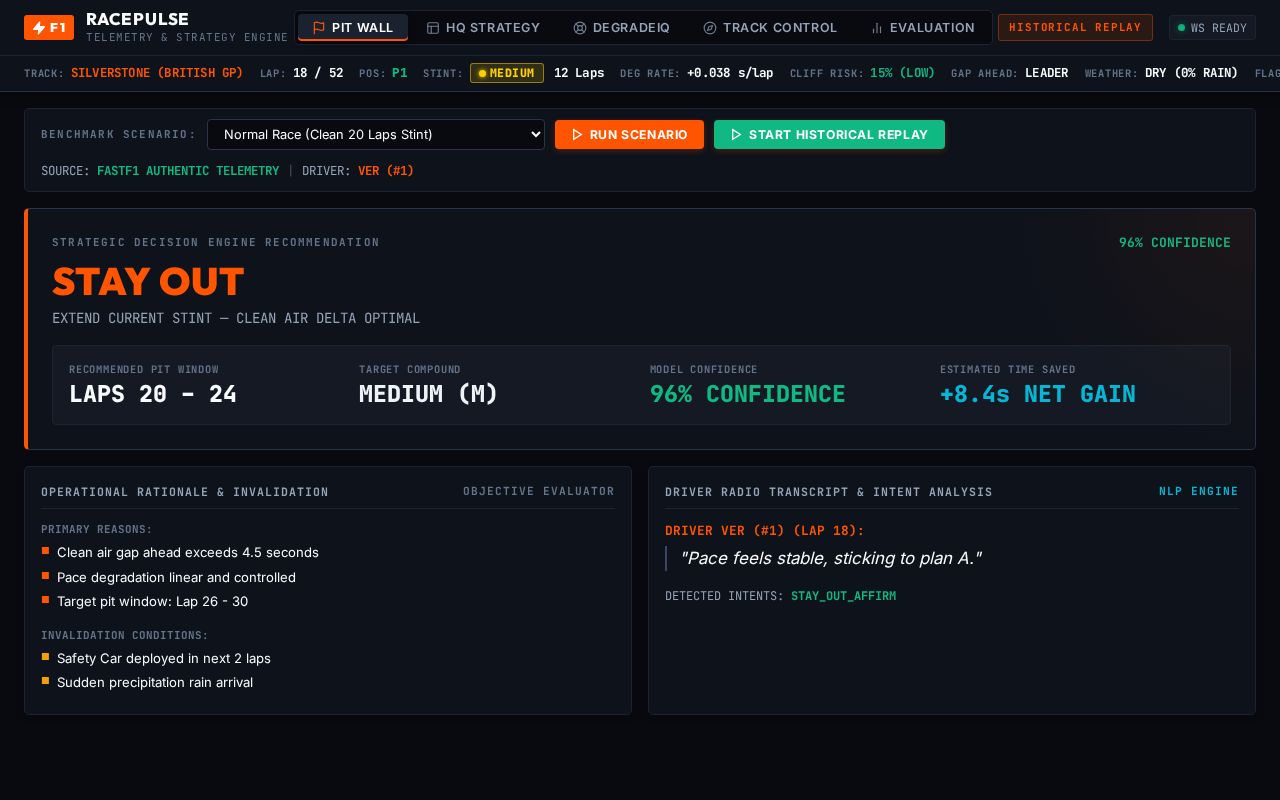Click the STAY OUT recommendation heading
Viewport: 1280px width, 800px height.
148,282
